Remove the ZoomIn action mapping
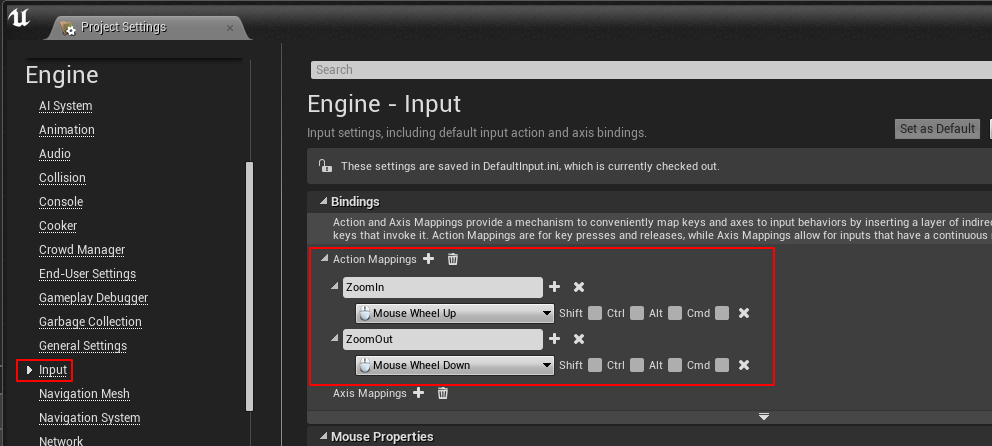Screen dimensions: 992x446 [x=578, y=287]
